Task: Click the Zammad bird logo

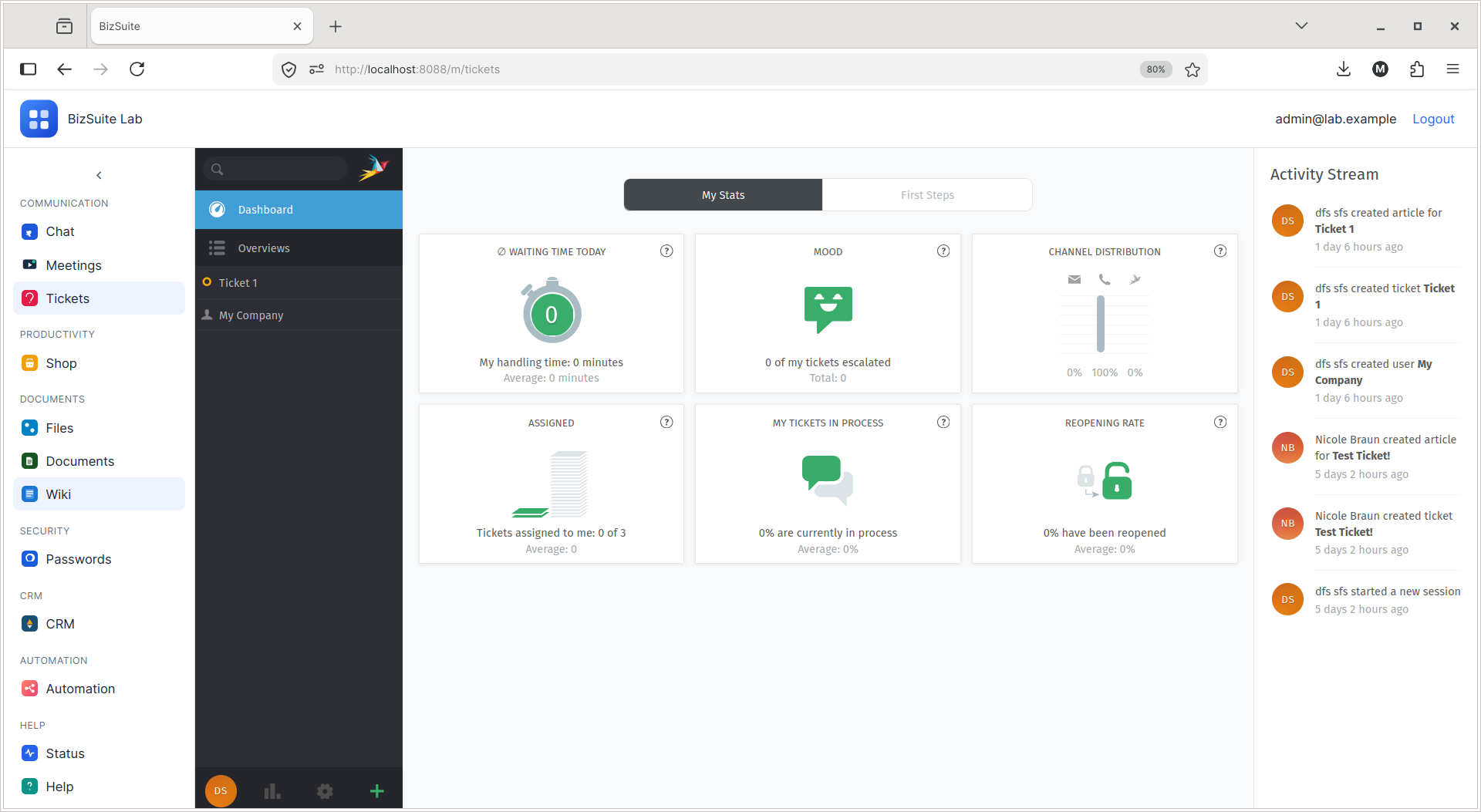Action: (x=373, y=168)
